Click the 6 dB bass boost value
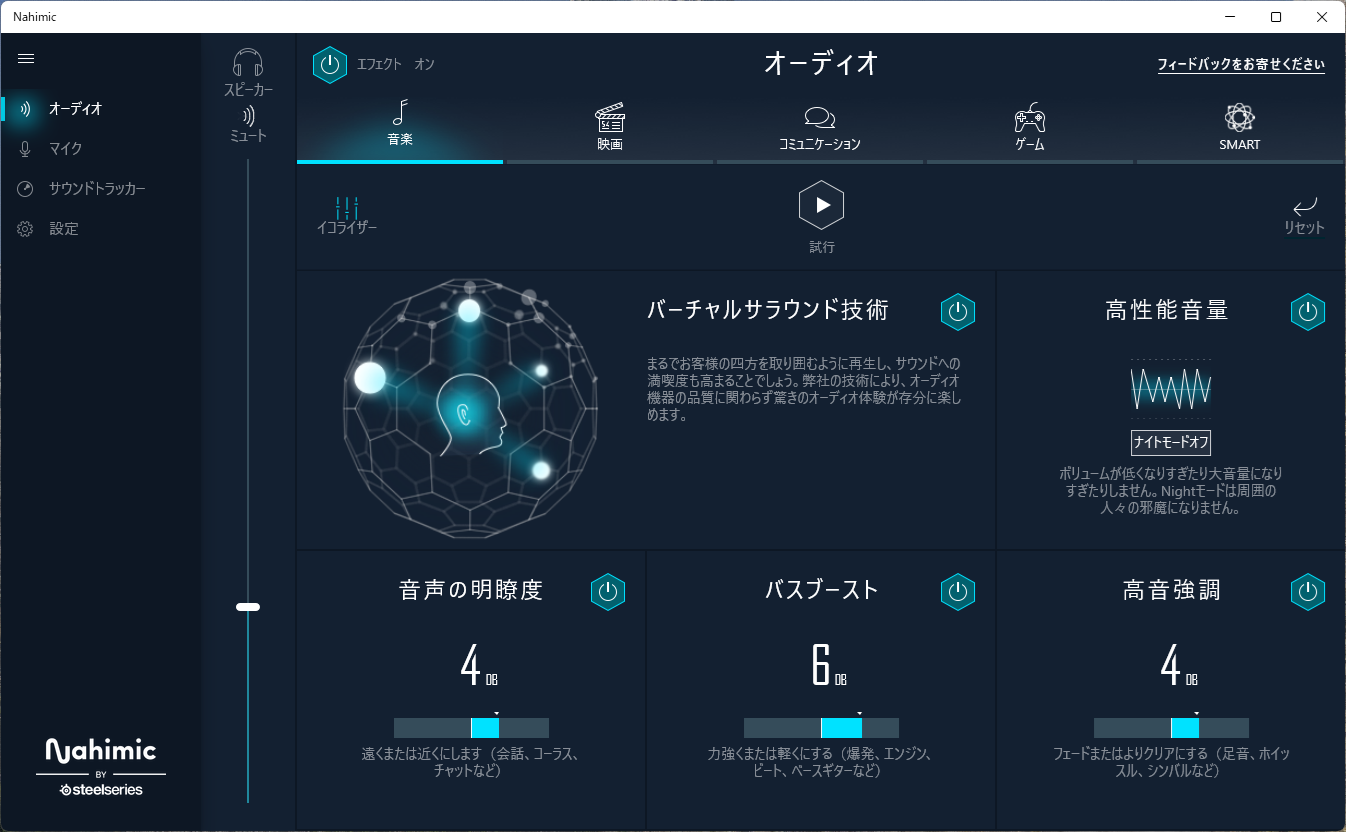Viewport: 1346px width, 832px height. [829, 665]
